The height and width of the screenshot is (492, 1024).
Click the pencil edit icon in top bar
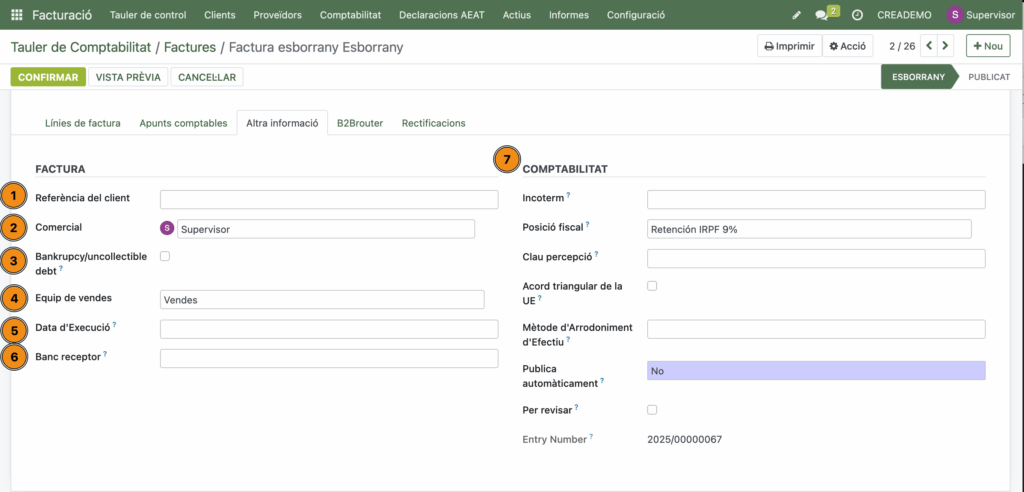pyautogui.click(x=796, y=15)
